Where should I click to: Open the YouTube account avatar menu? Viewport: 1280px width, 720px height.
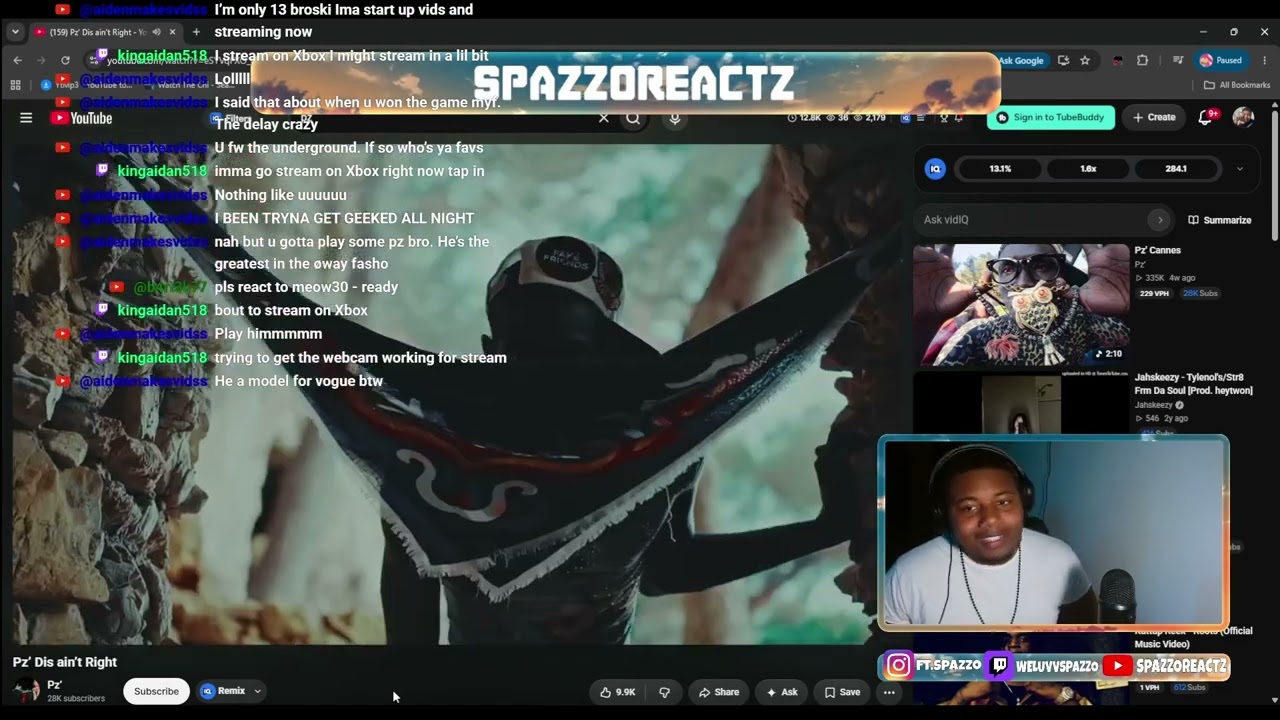(1243, 117)
